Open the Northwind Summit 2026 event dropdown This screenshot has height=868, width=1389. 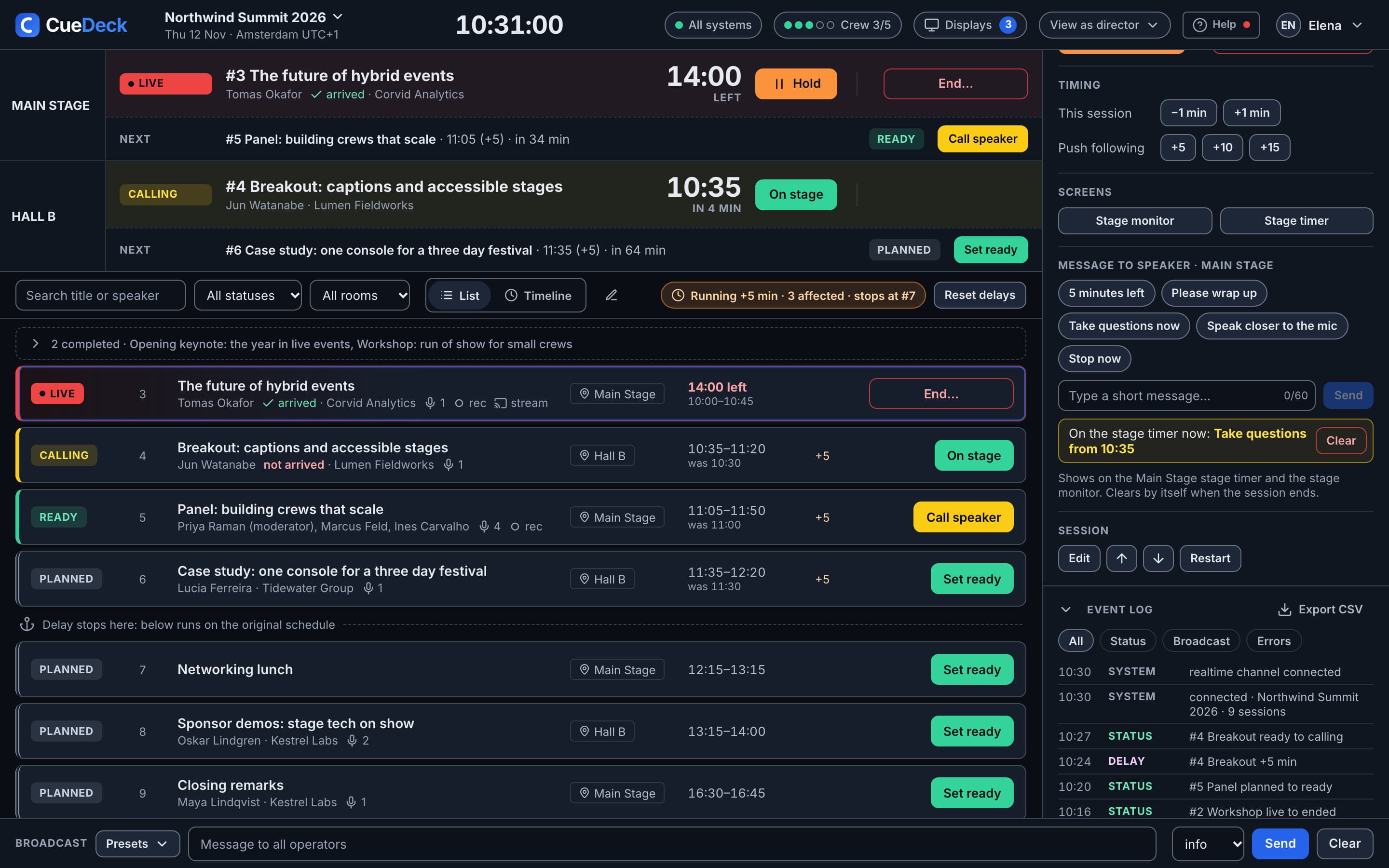tap(254, 17)
